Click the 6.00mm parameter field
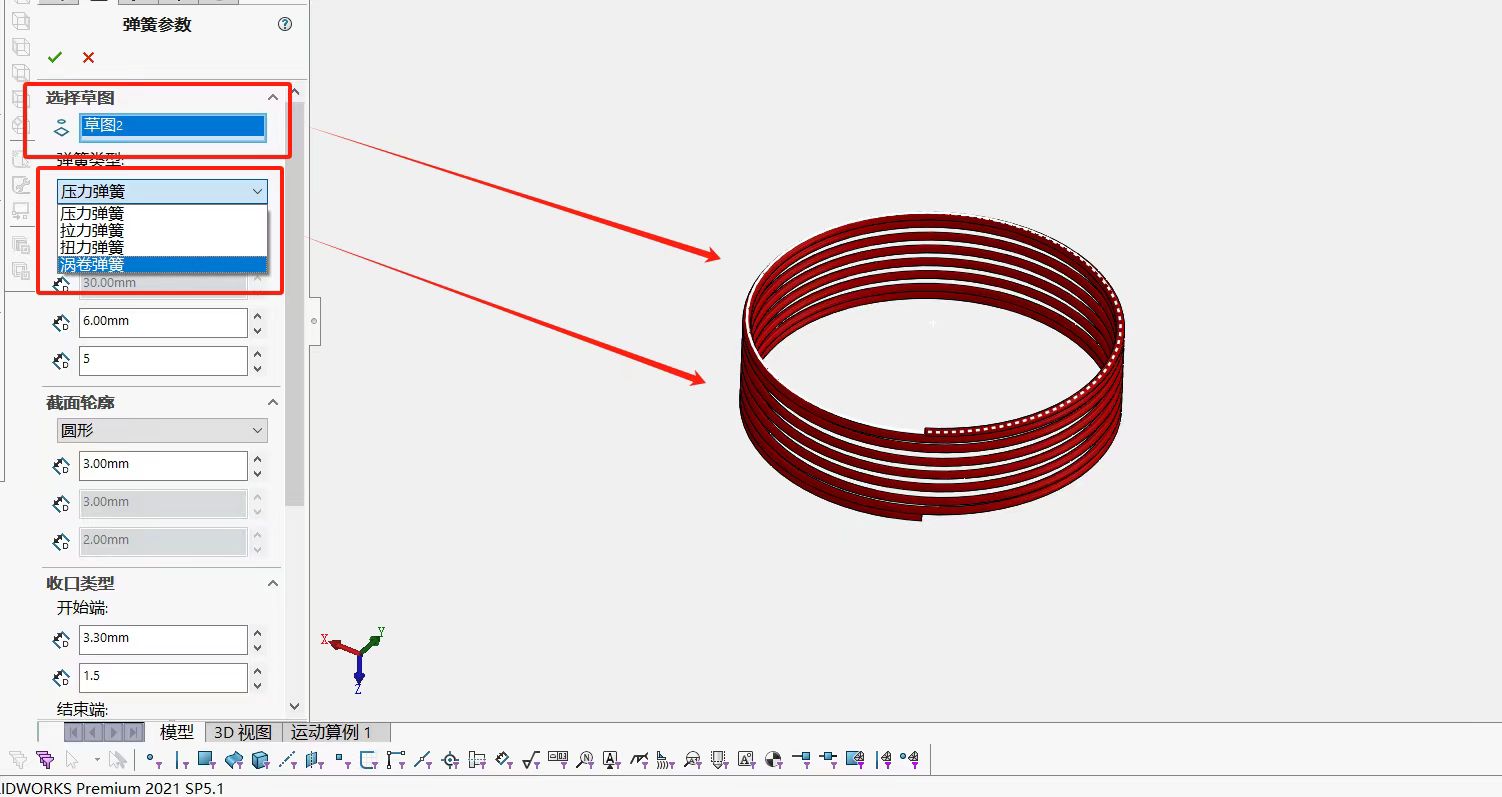Viewport: 1502px width, 797px height. point(163,323)
